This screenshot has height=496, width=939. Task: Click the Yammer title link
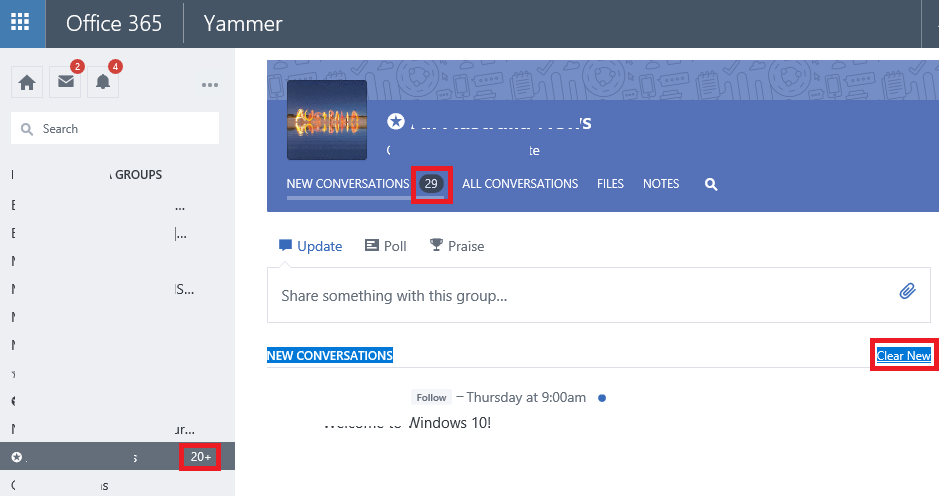243,23
